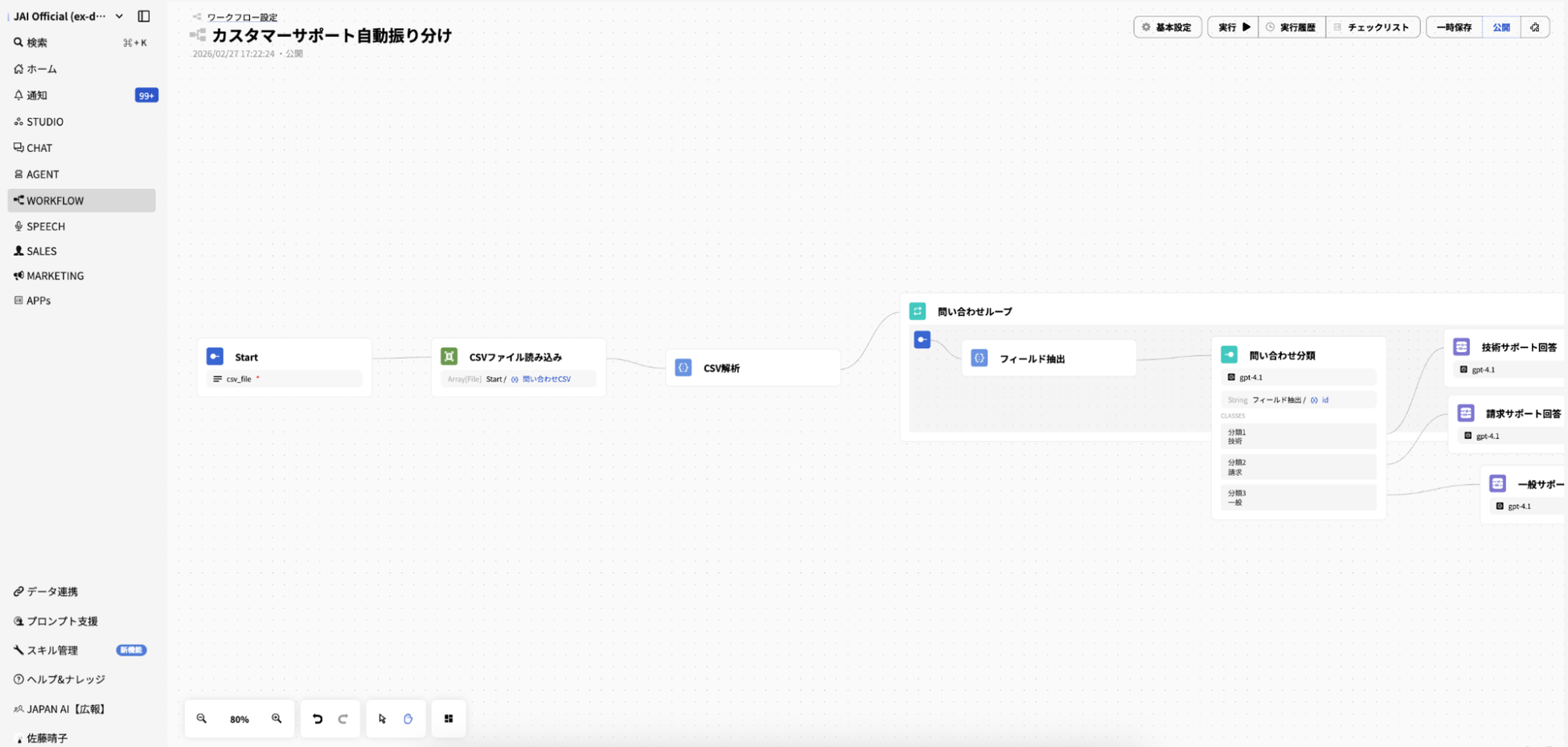Click the 問い合わせループ loop node icon
This screenshot has height=747, width=1568.
[x=917, y=311]
